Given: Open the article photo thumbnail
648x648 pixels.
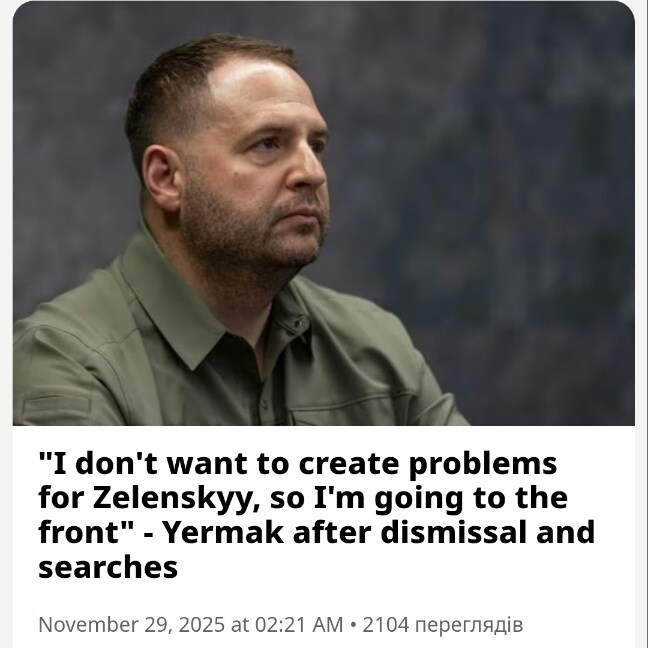Looking at the screenshot, I should tap(324, 213).
